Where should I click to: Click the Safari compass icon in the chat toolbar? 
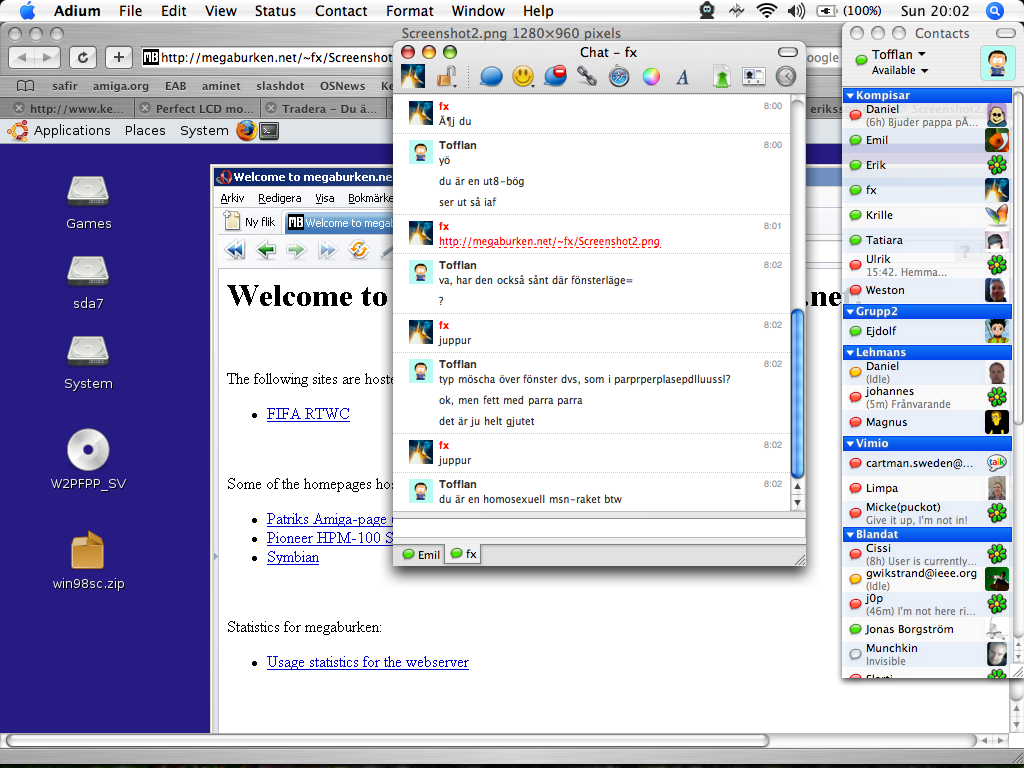tap(618, 76)
